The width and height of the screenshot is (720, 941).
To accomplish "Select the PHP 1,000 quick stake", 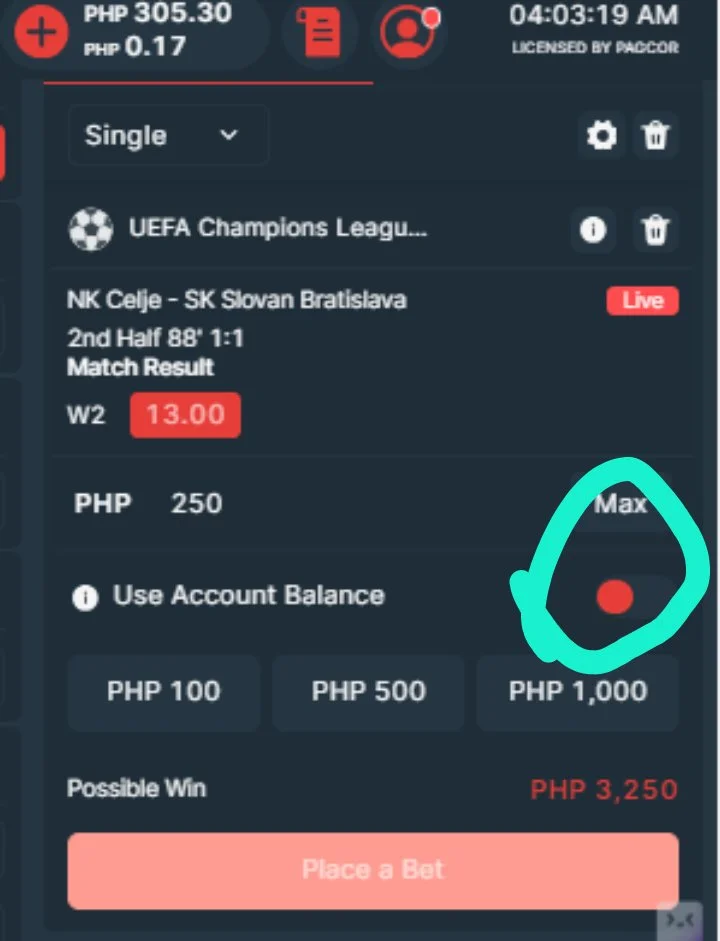I will [578, 691].
